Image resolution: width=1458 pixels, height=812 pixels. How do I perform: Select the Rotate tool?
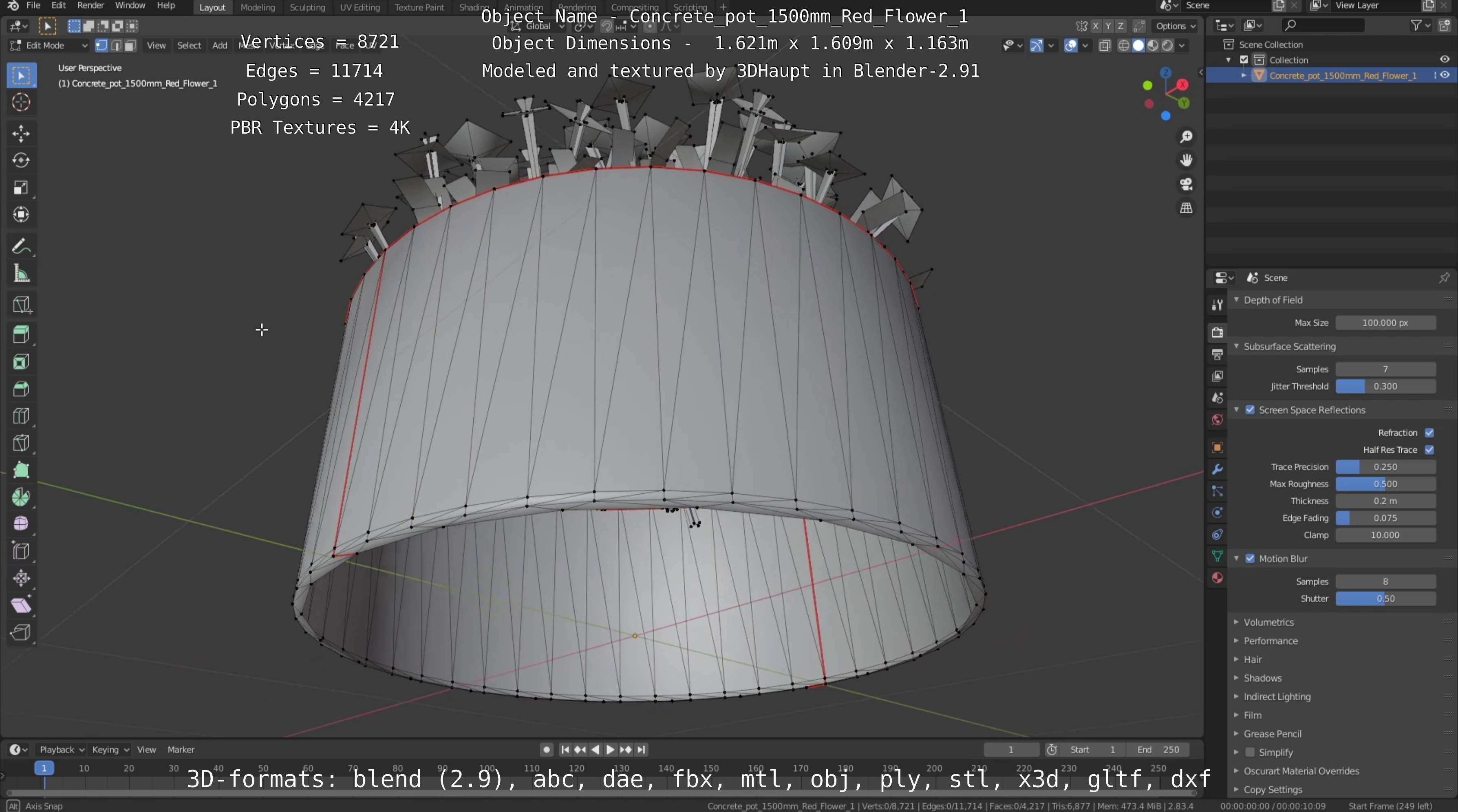(x=21, y=161)
